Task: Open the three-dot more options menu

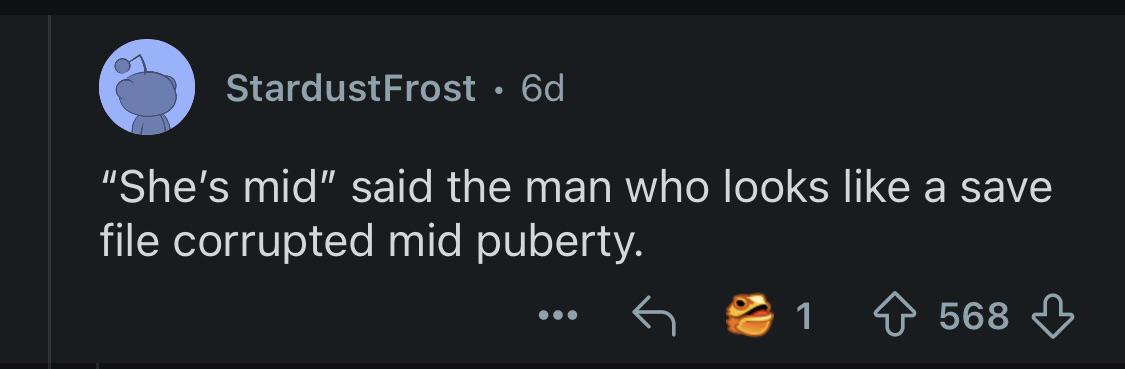Action: tap(559, 314)
